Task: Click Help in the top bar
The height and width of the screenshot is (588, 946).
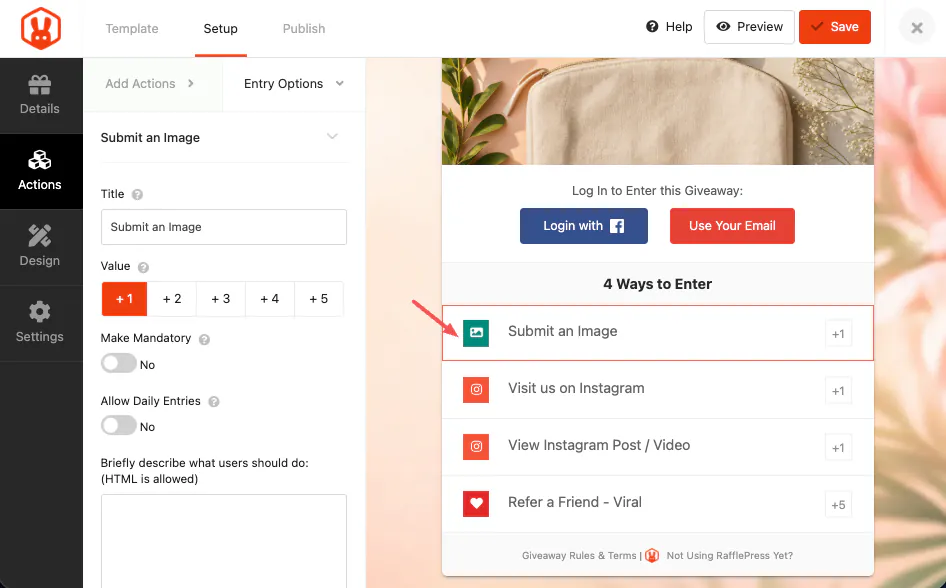Action: (669, 27)
